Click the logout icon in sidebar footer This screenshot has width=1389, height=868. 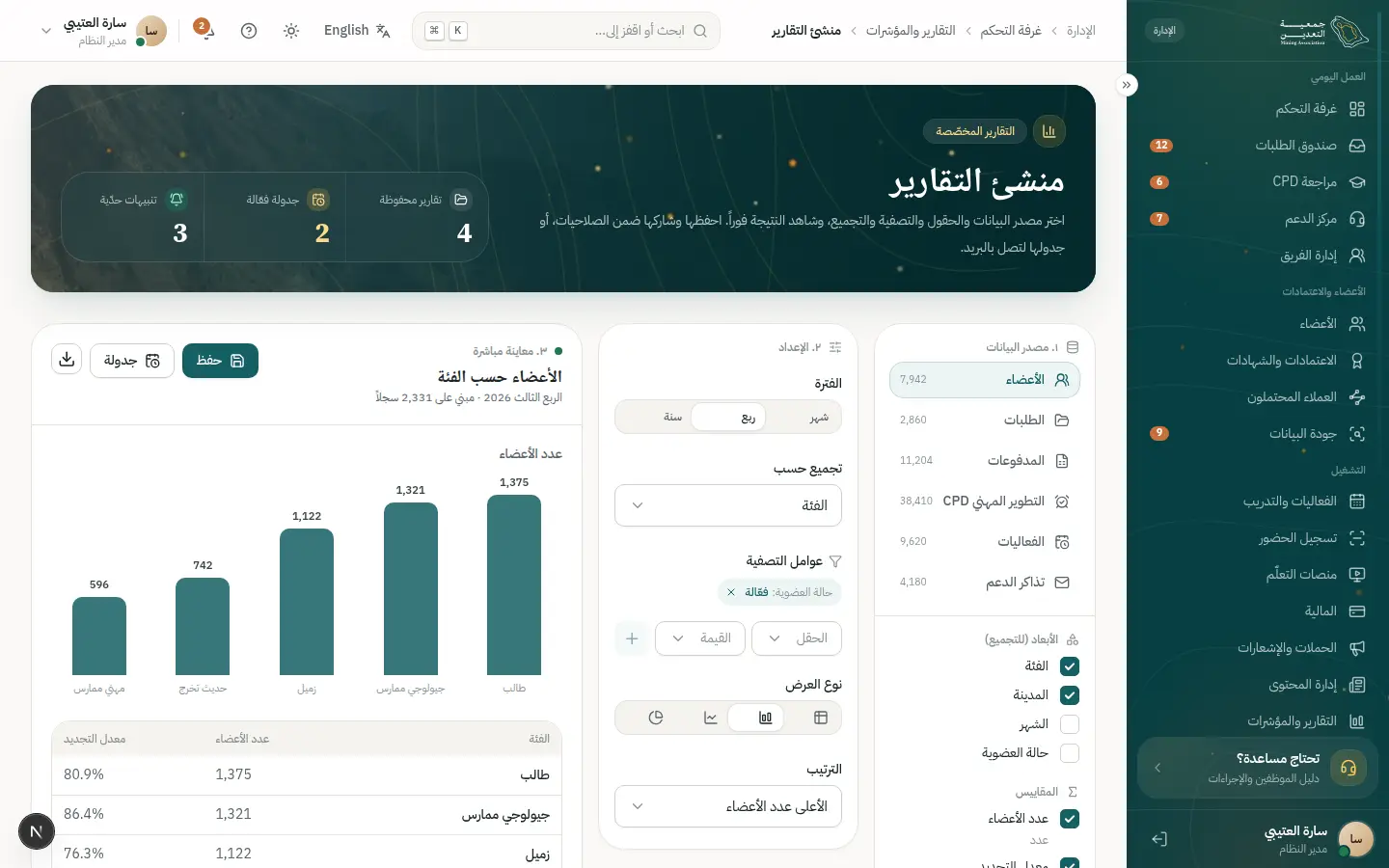pyautogui.click(x=1159, y=839)
